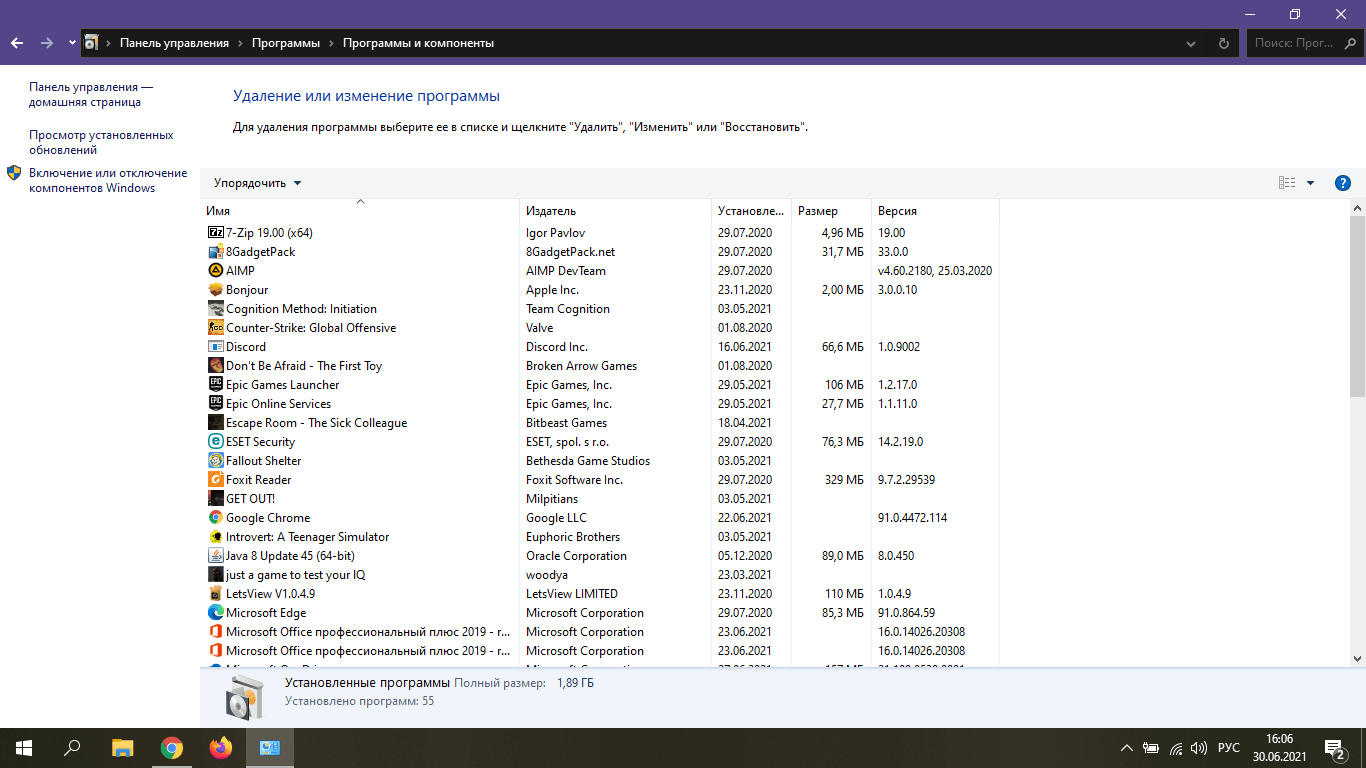1366x768 pixels.
Task: Click the ESET Security icon
Action: 215,441
